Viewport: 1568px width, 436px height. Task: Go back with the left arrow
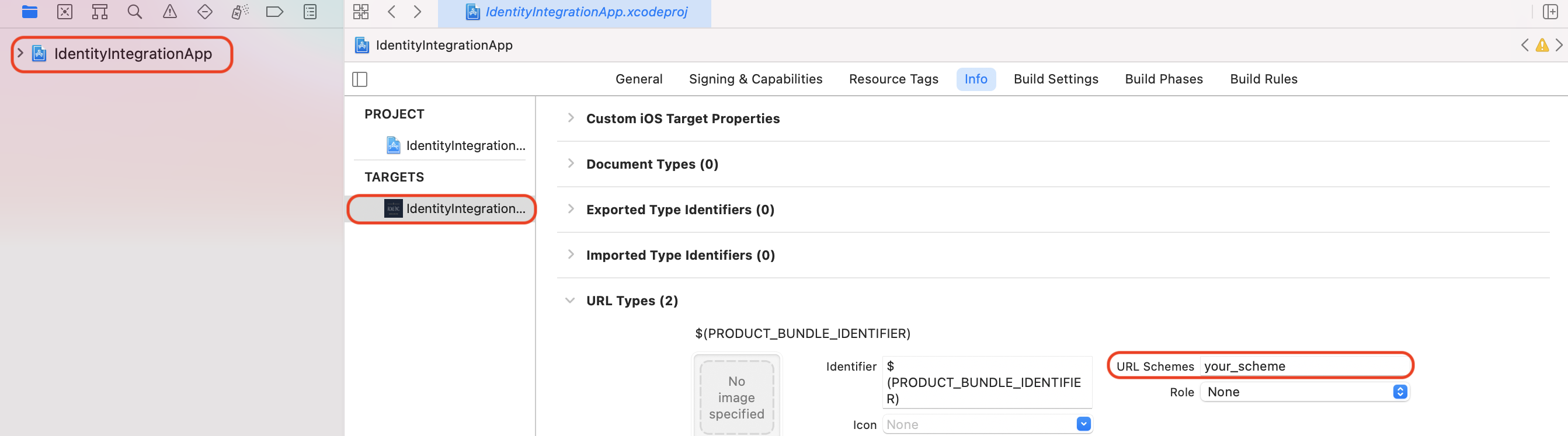(x=391, y=12)
